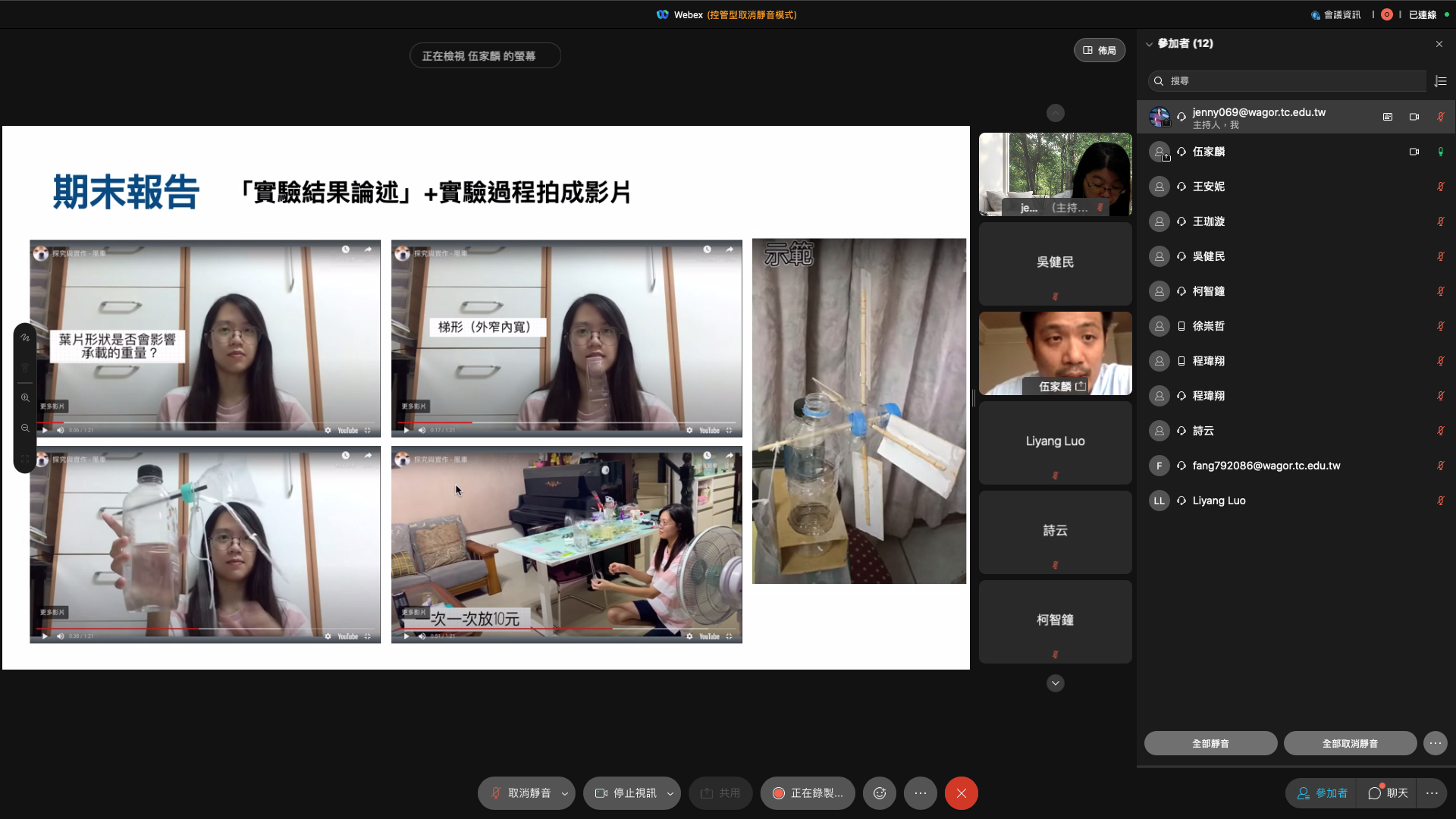The height and width of the screenshot is (819, 1456).
Task: Toggle the 參加者 panel tab
Action: pos(1323,793)
